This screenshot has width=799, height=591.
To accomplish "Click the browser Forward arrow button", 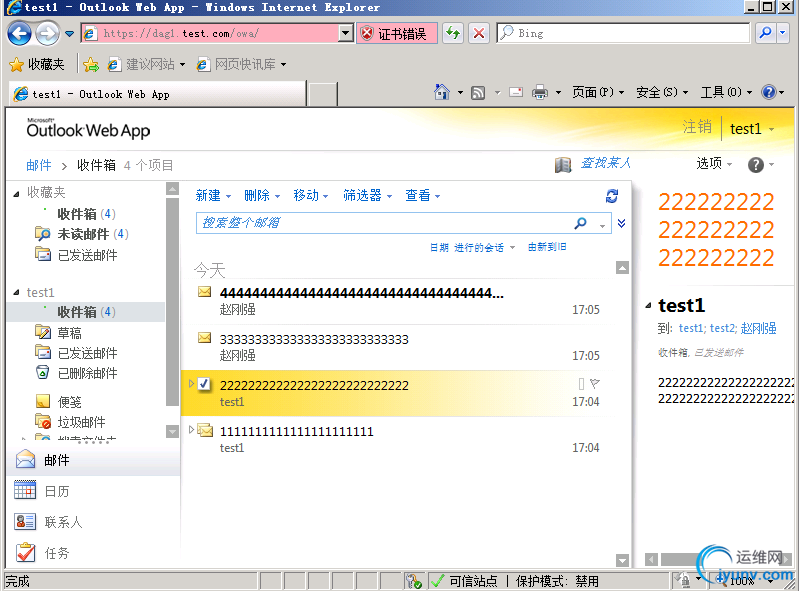I will tap(47, 34).
